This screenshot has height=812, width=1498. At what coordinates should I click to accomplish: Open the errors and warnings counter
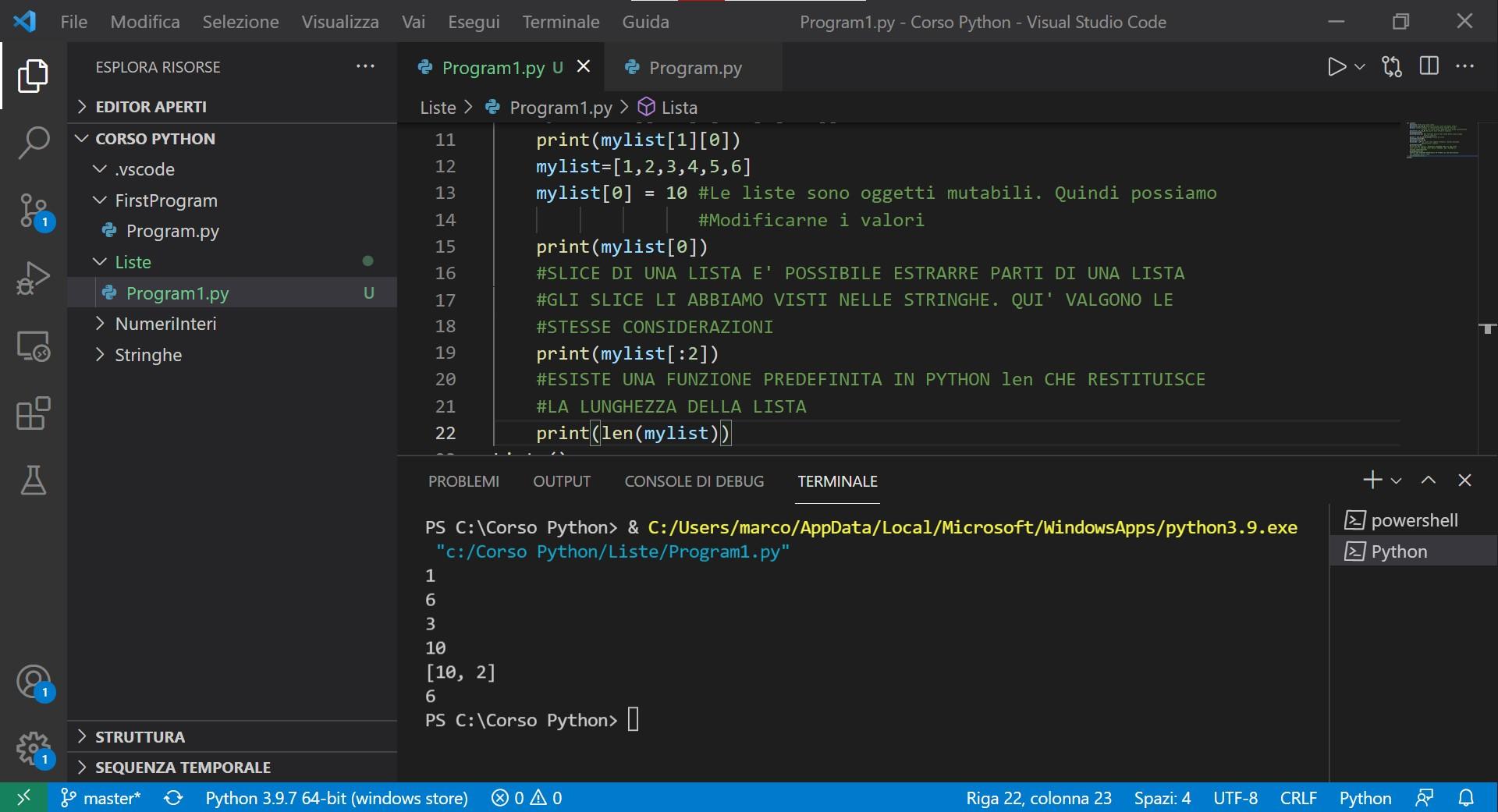tap(527, 798)
